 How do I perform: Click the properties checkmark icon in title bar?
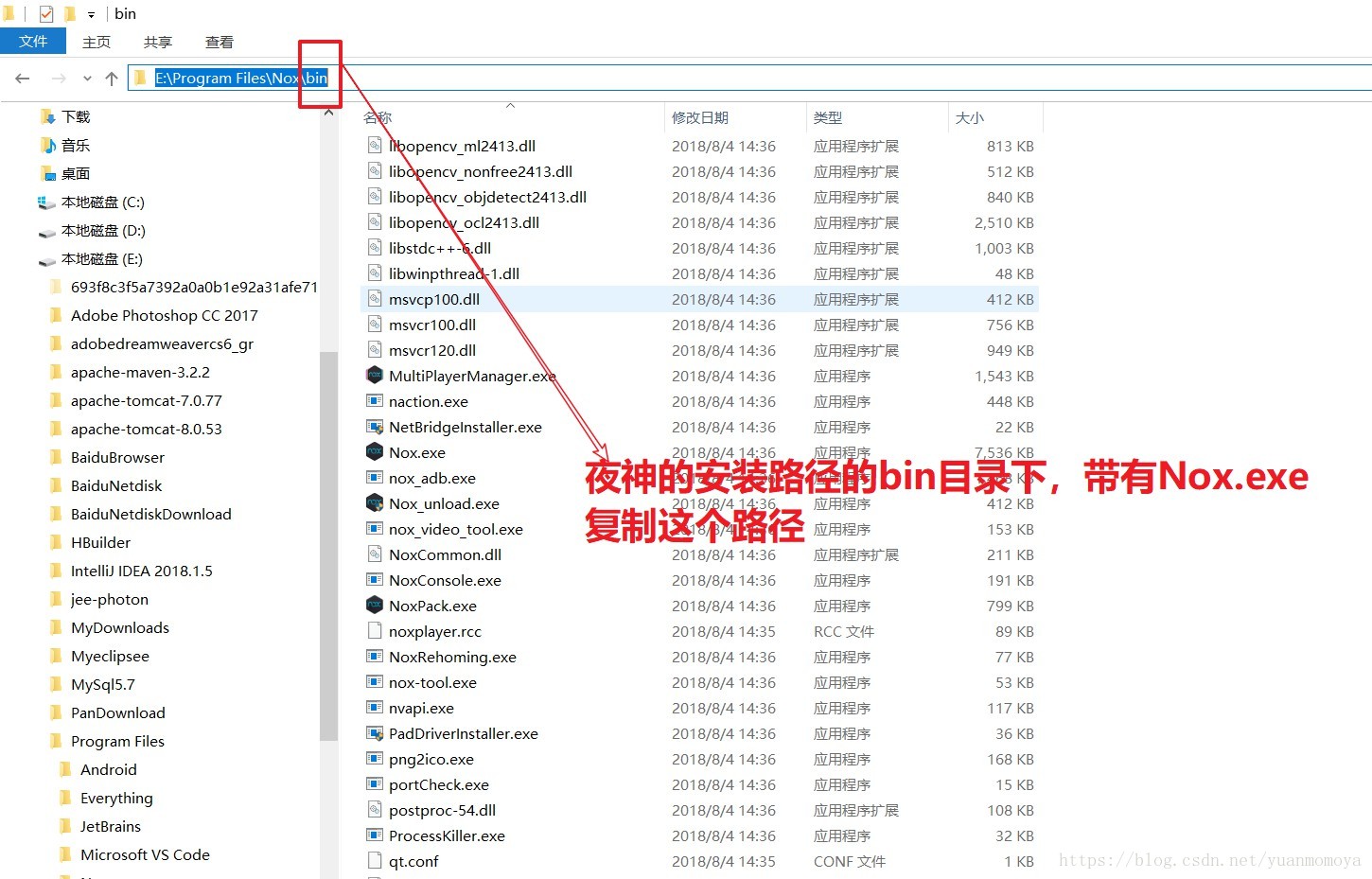click(46, 14)
